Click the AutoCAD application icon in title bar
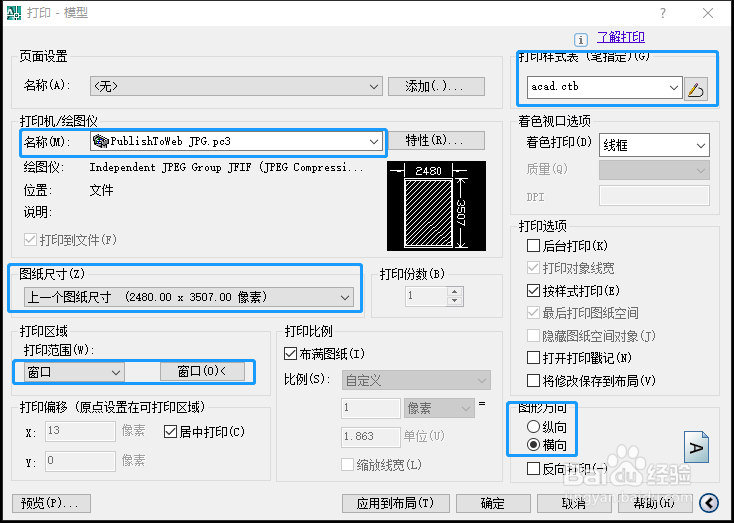 click(x=14, y=13)
